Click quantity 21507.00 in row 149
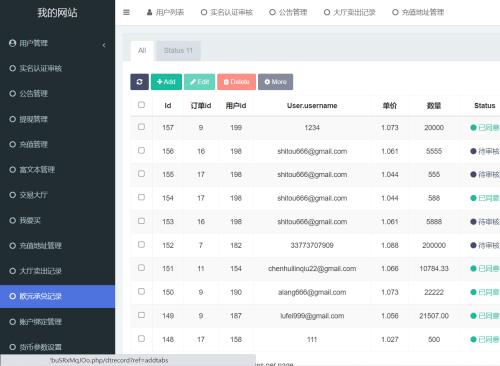This screenshot has width=500, height=366. [x=434, y=316]
